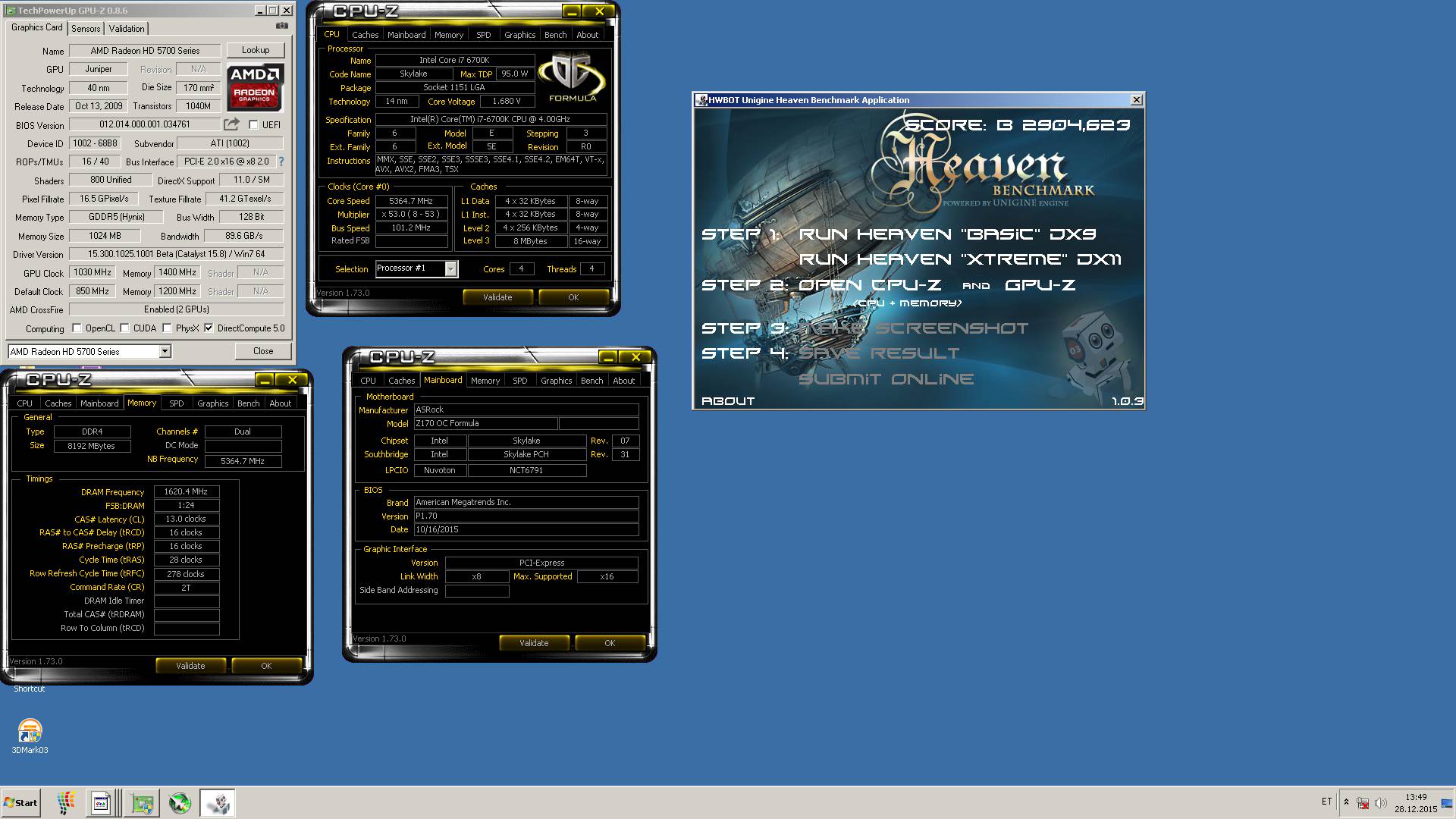Viewport: 1456px width, 819px height.
Task: Click the graphics card taskbar icon
Action: pos(142,803)
